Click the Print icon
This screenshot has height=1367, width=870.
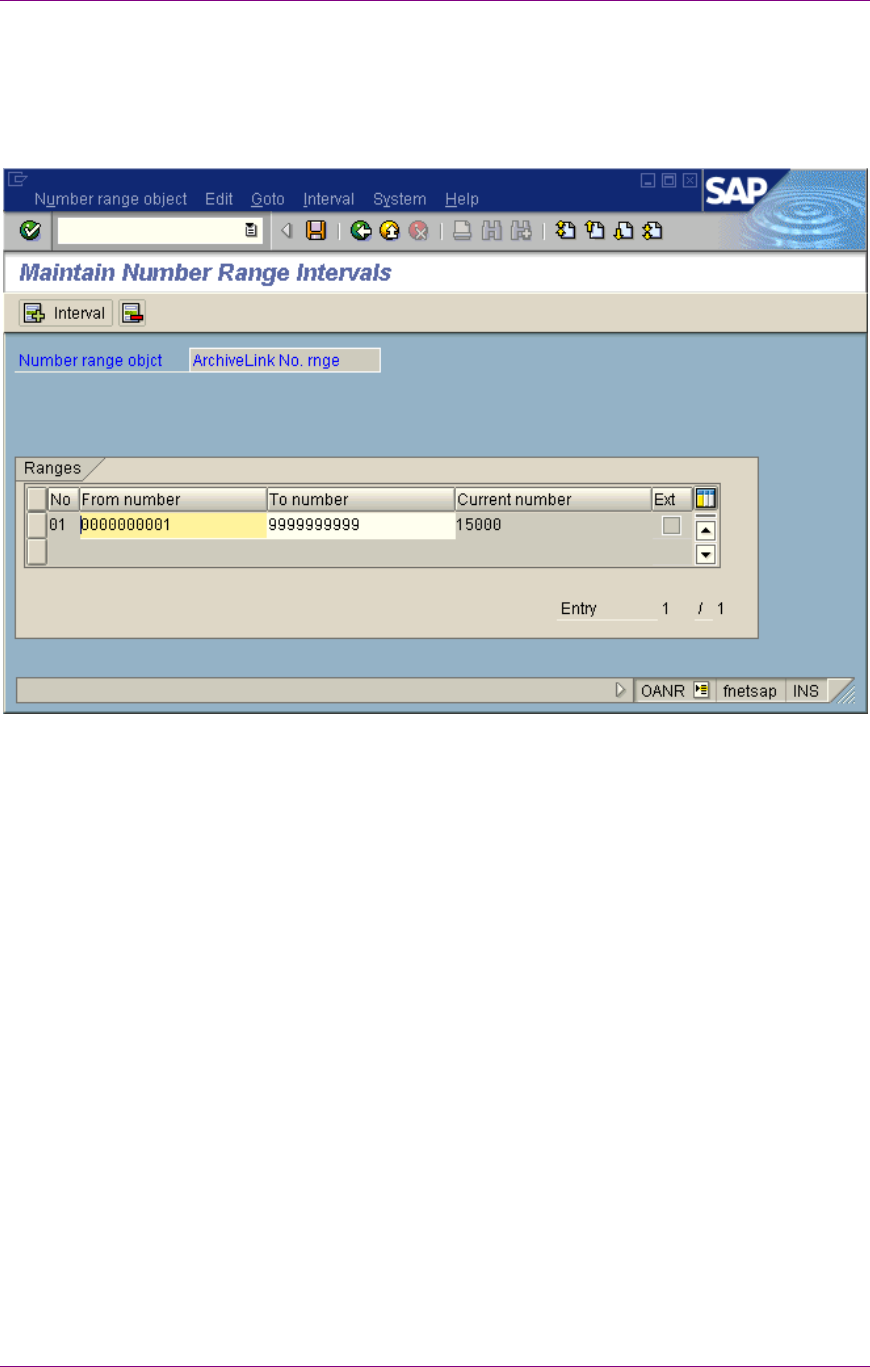462,231
